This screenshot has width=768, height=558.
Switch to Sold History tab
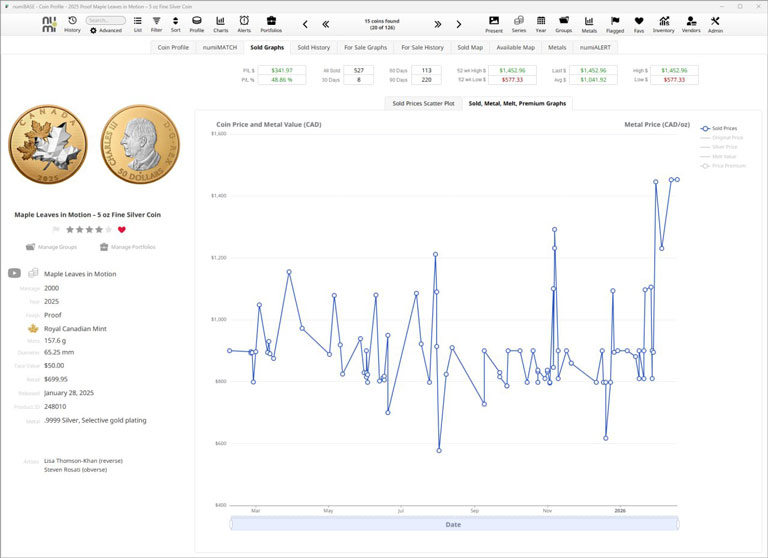click(x=313, y=48)
